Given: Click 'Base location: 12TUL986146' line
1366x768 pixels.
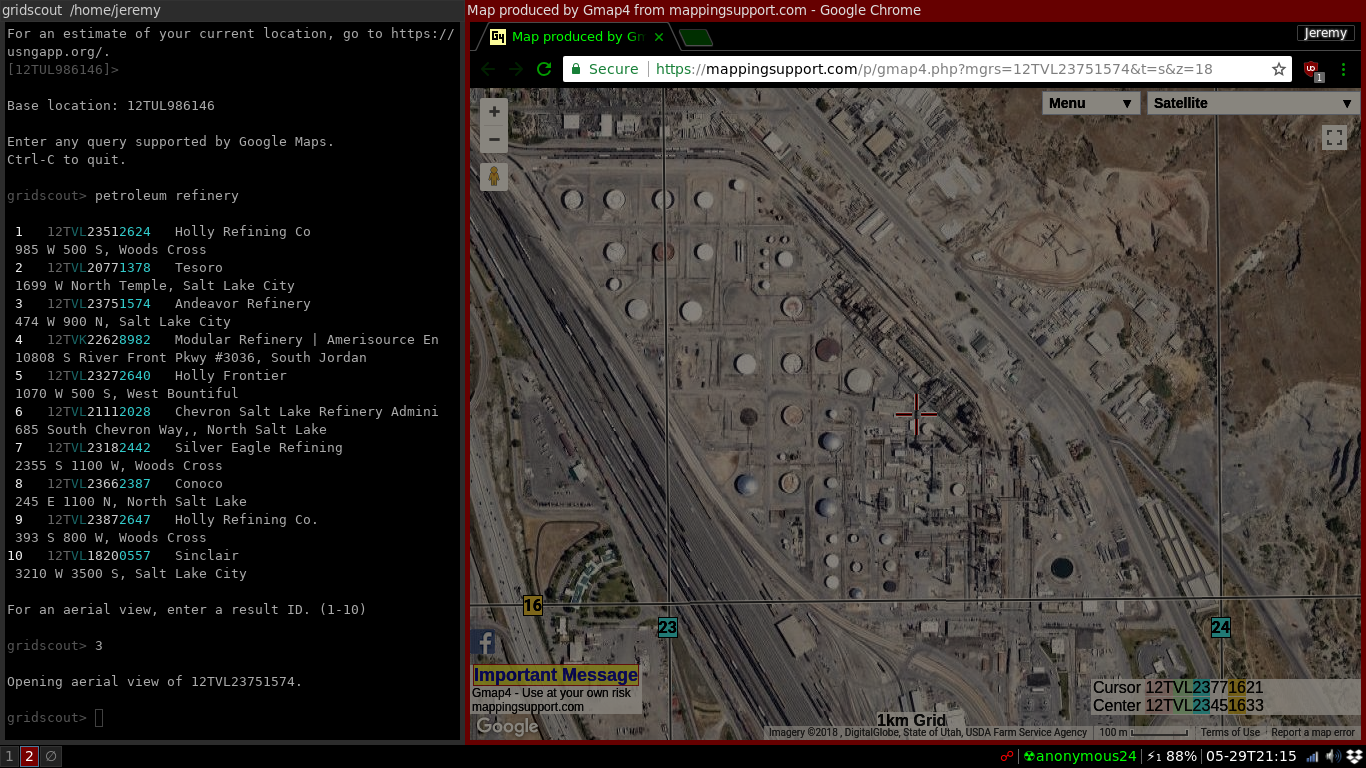Looking at the screenshot, I should (111, 106).
